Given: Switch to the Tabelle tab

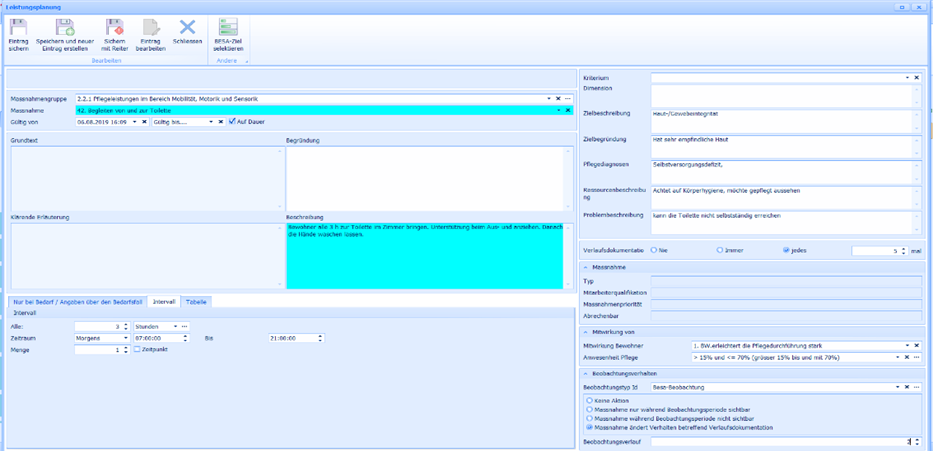Looking at the screenshot, I should pyautogui.click(x=196, y=301).
